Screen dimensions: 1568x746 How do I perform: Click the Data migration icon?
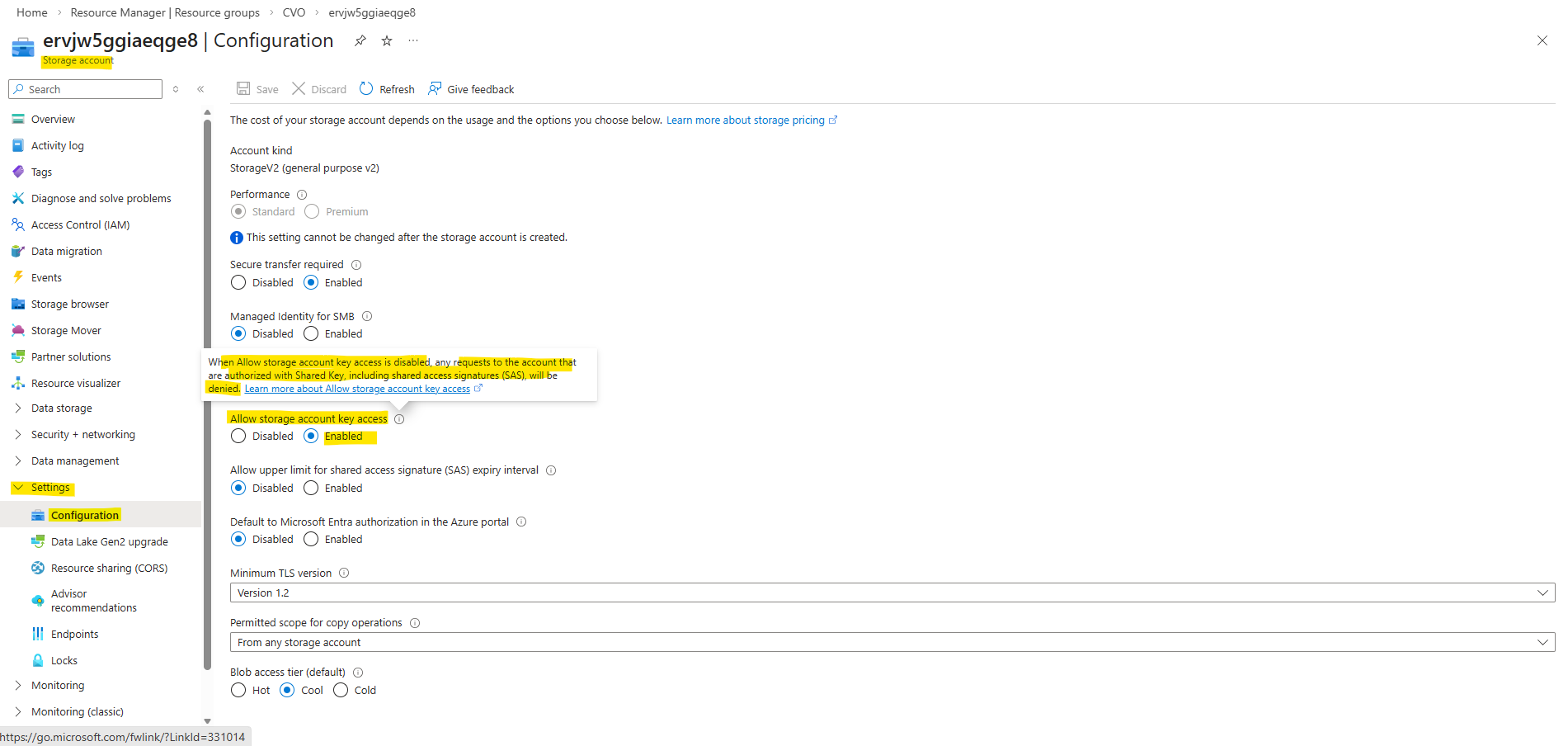point(18,251)
